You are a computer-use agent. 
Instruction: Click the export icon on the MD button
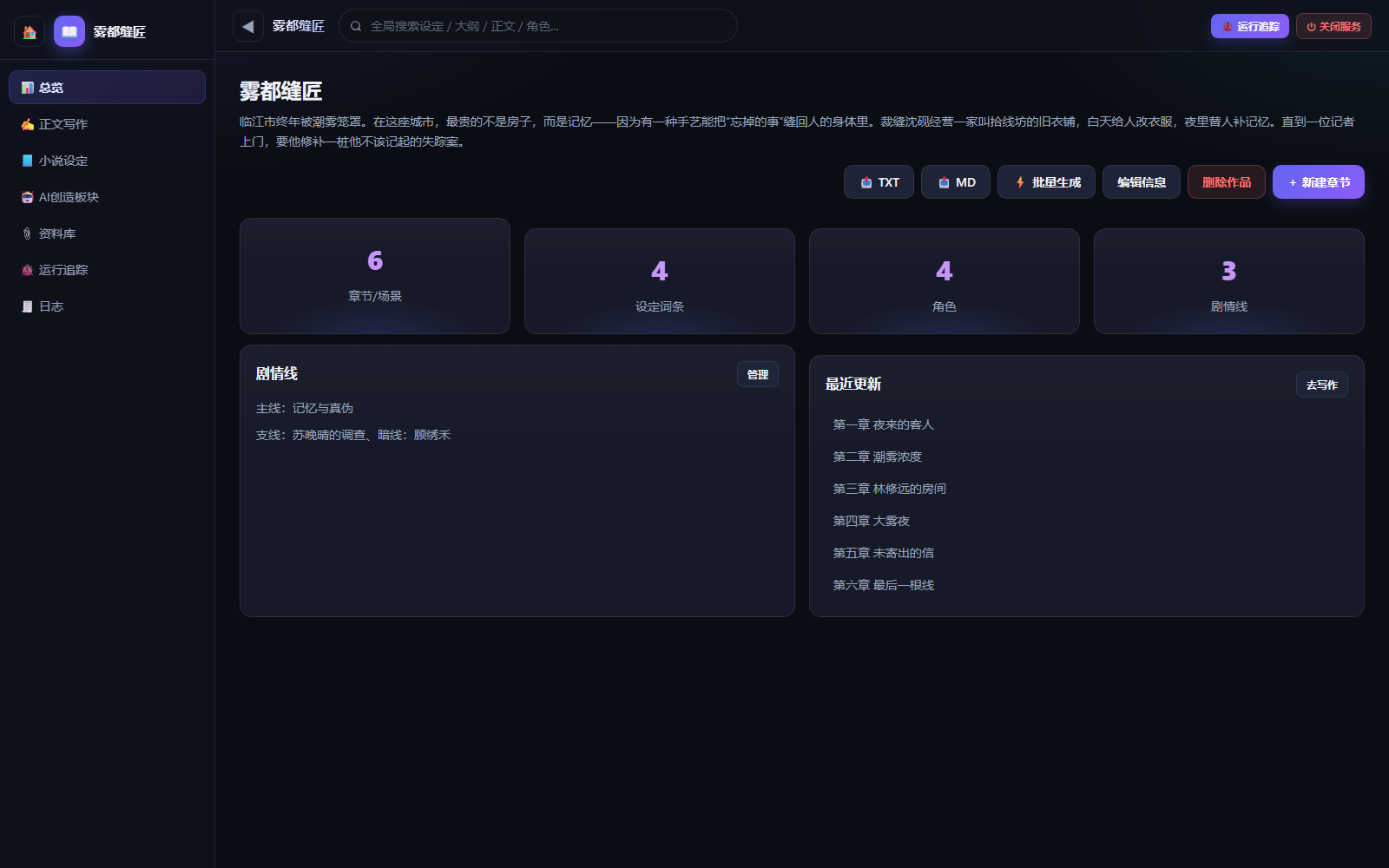(945, 182)
